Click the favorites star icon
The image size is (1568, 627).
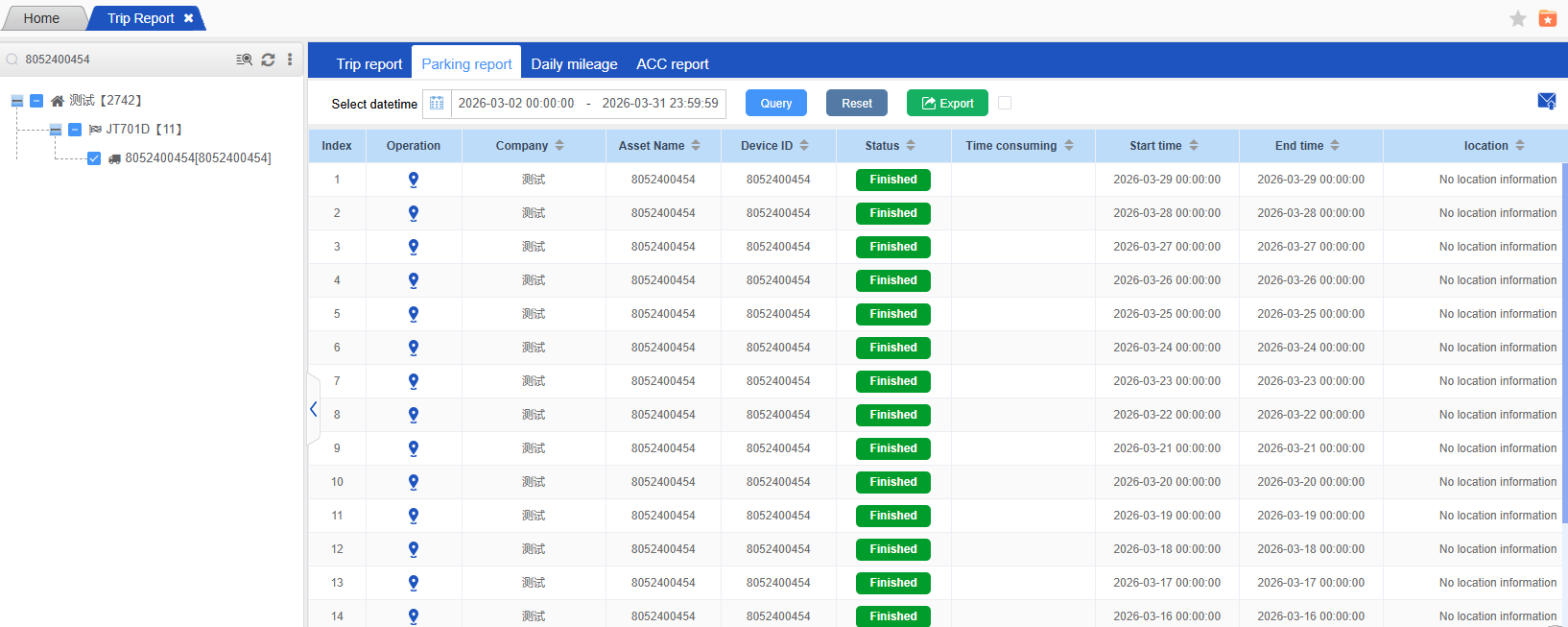[1518, 18]
